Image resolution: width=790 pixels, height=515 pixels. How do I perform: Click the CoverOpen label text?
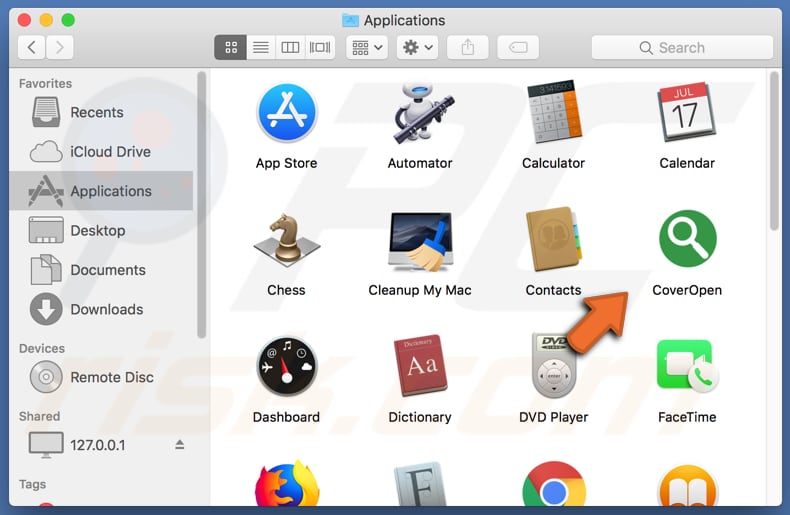[687, 290]
